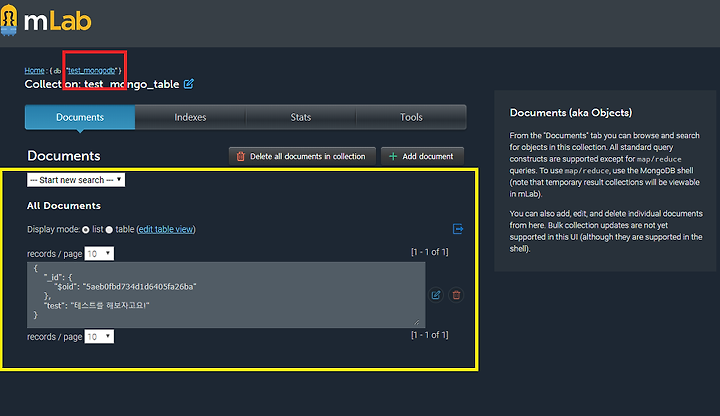Viewport: 720px width, 416px height.
Task: Click Delete all documents in collection
Action: point(302,156)
